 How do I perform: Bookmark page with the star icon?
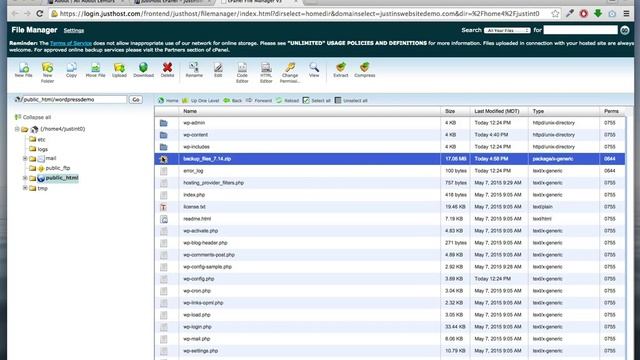click(x=555, y=13)
